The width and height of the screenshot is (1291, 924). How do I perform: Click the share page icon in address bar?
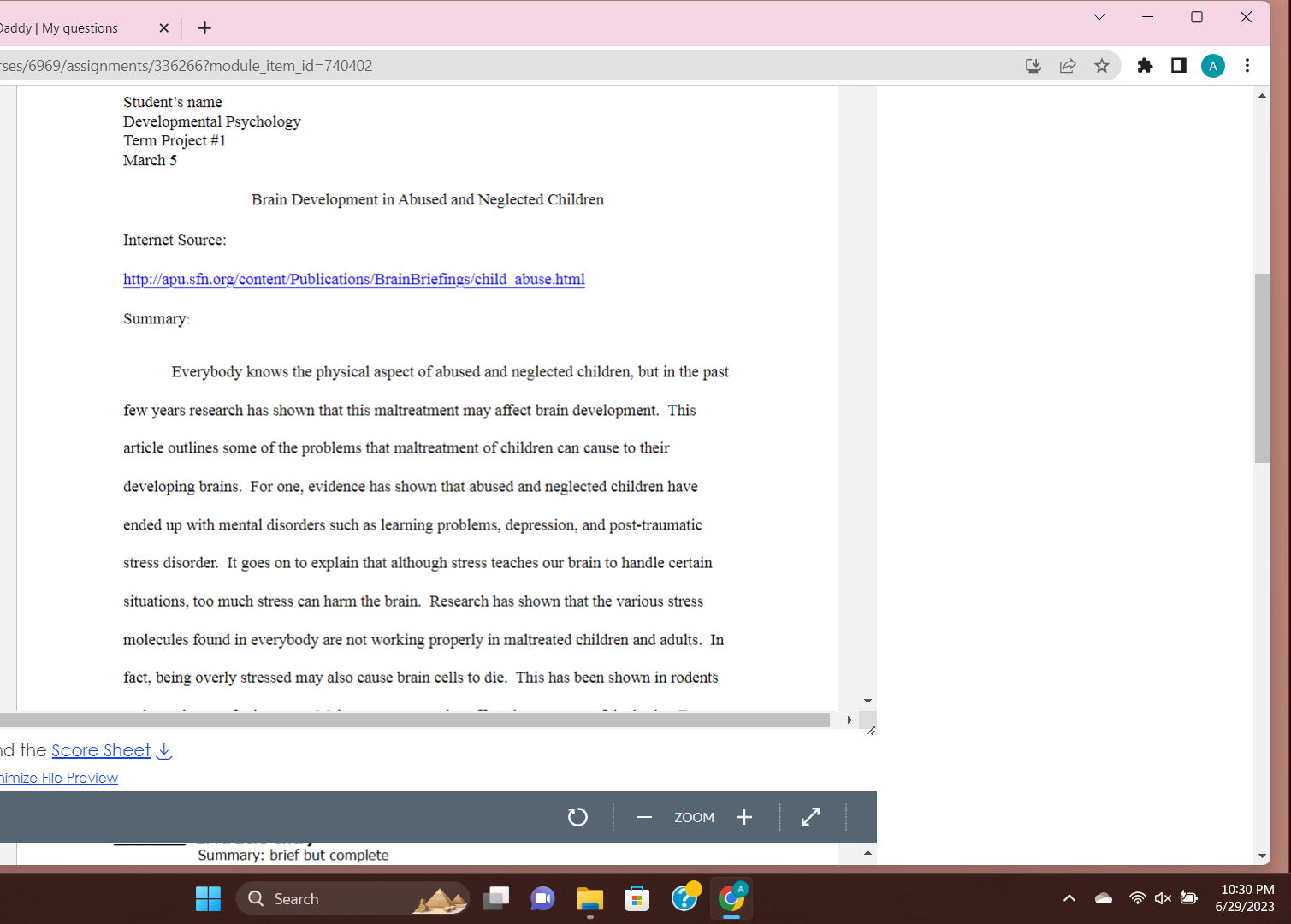pyautogui.click(x=1068, y=66)
